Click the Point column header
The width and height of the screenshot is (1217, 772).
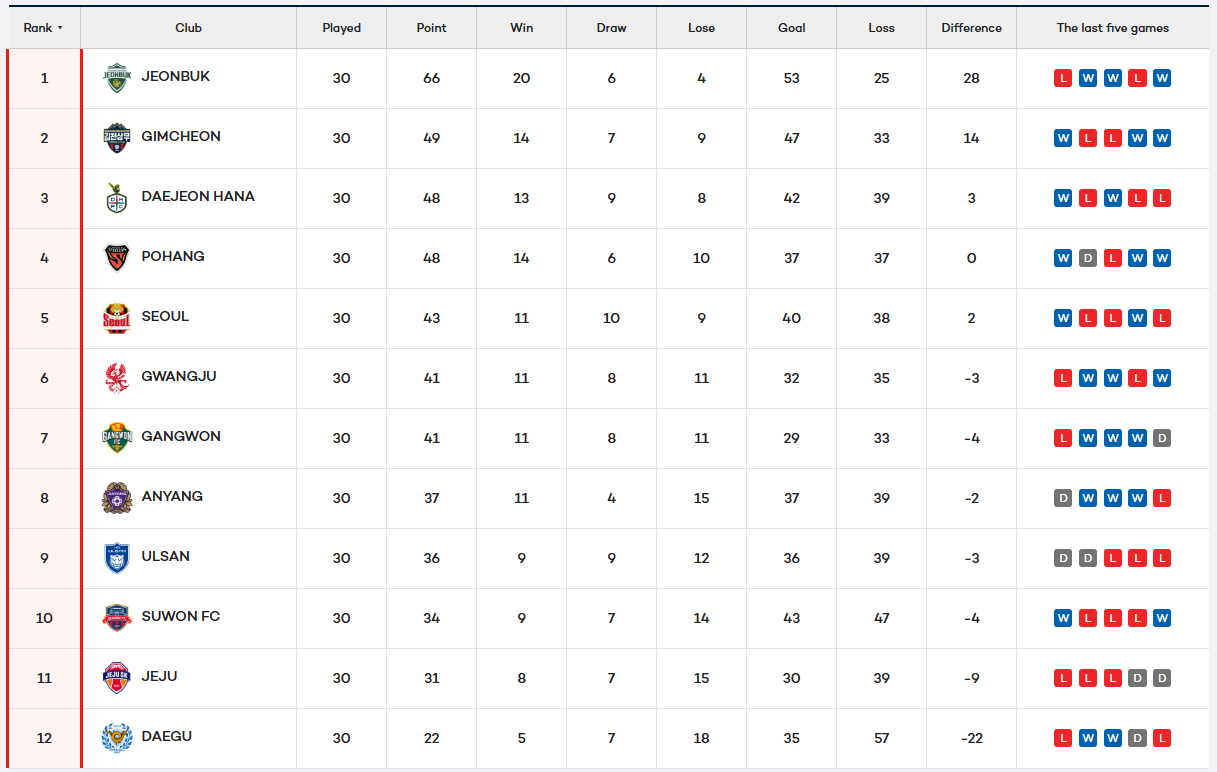[431, 28]
